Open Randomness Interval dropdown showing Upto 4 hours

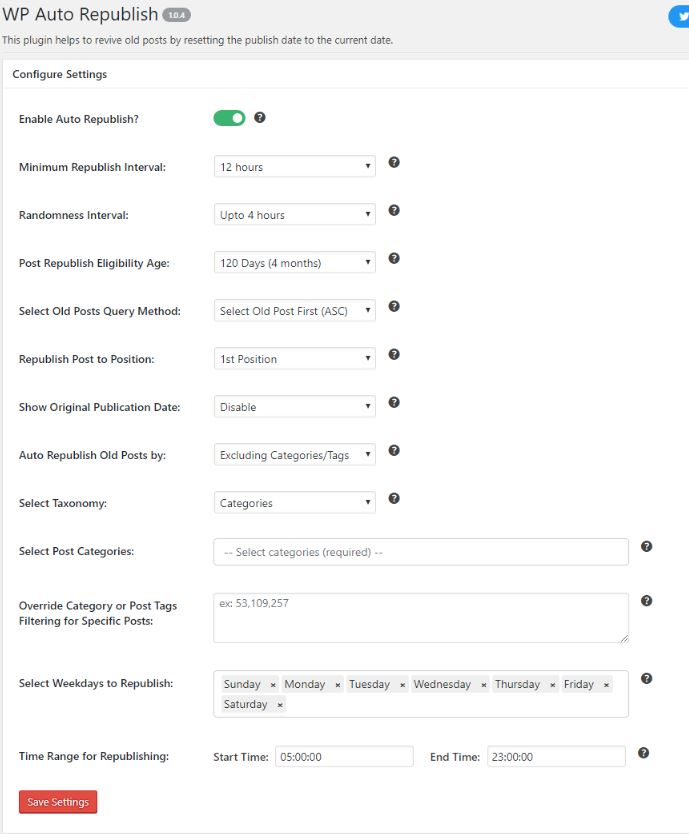[x=295, y=214]
